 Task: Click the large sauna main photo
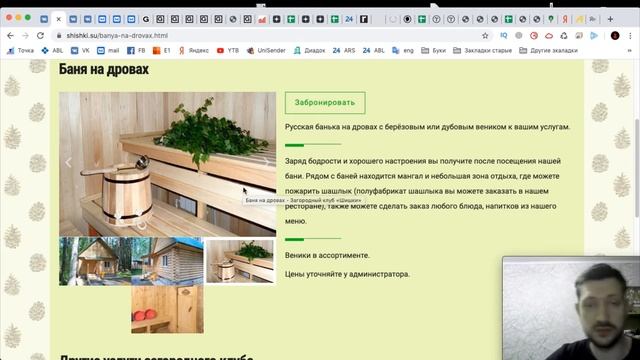167,164
